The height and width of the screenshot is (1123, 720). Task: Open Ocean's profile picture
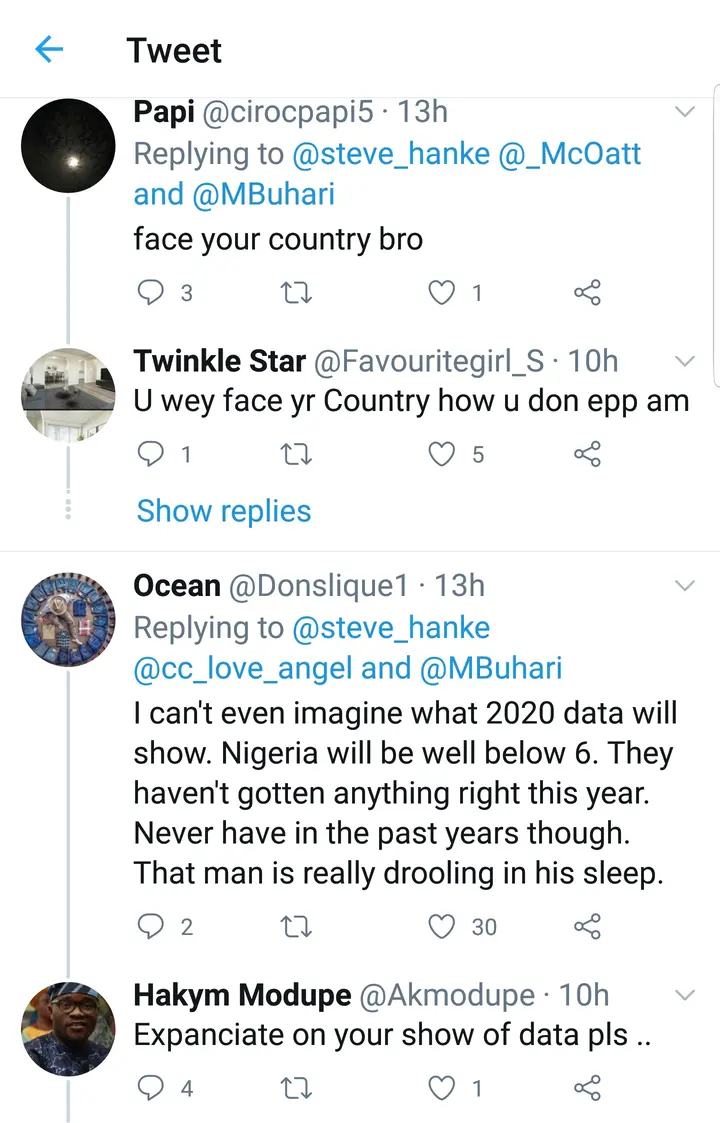(68, 620)
